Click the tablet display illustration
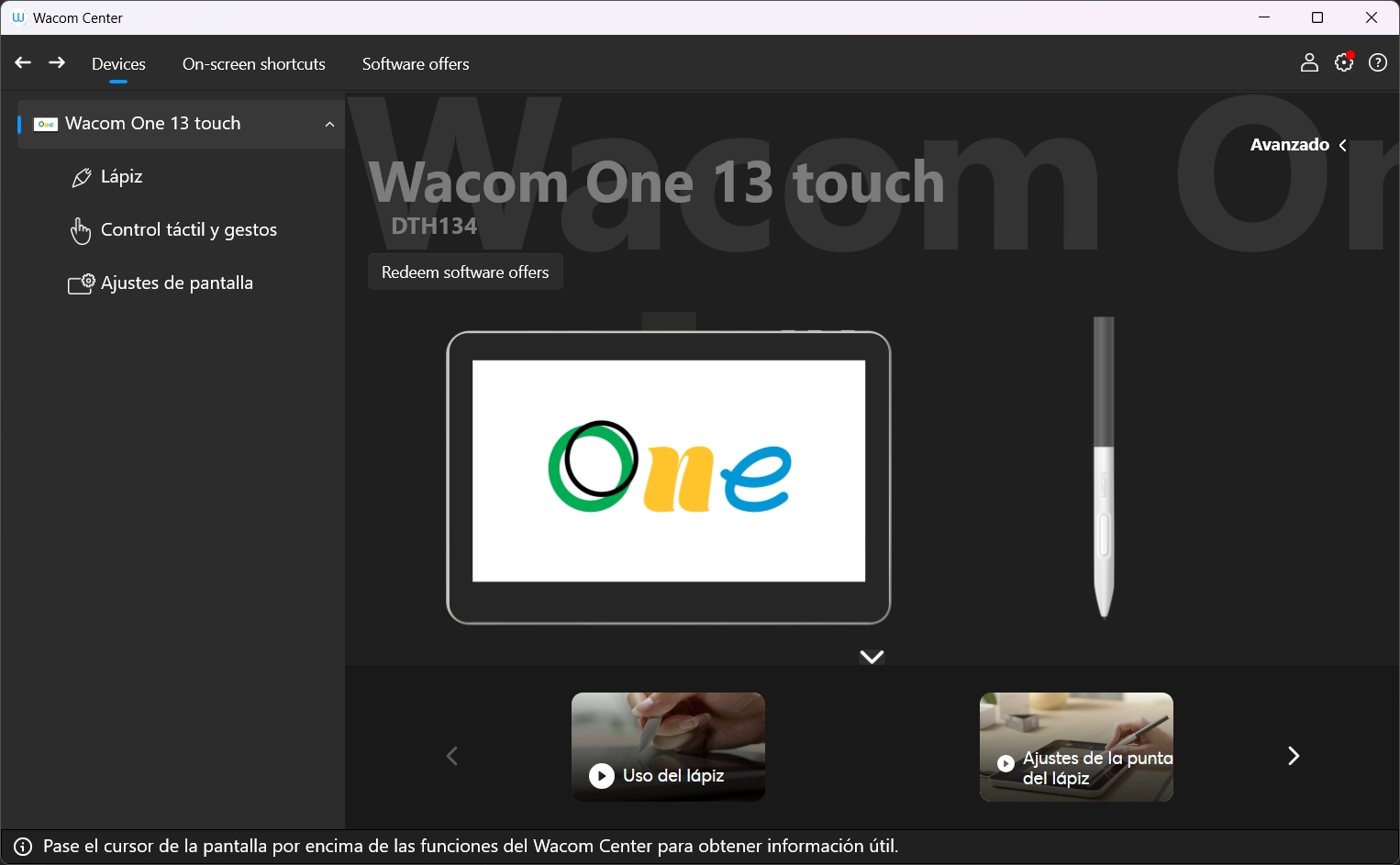Image resolution: width=1400 pixels, height=865 pixels. click(x=669, y=477)
